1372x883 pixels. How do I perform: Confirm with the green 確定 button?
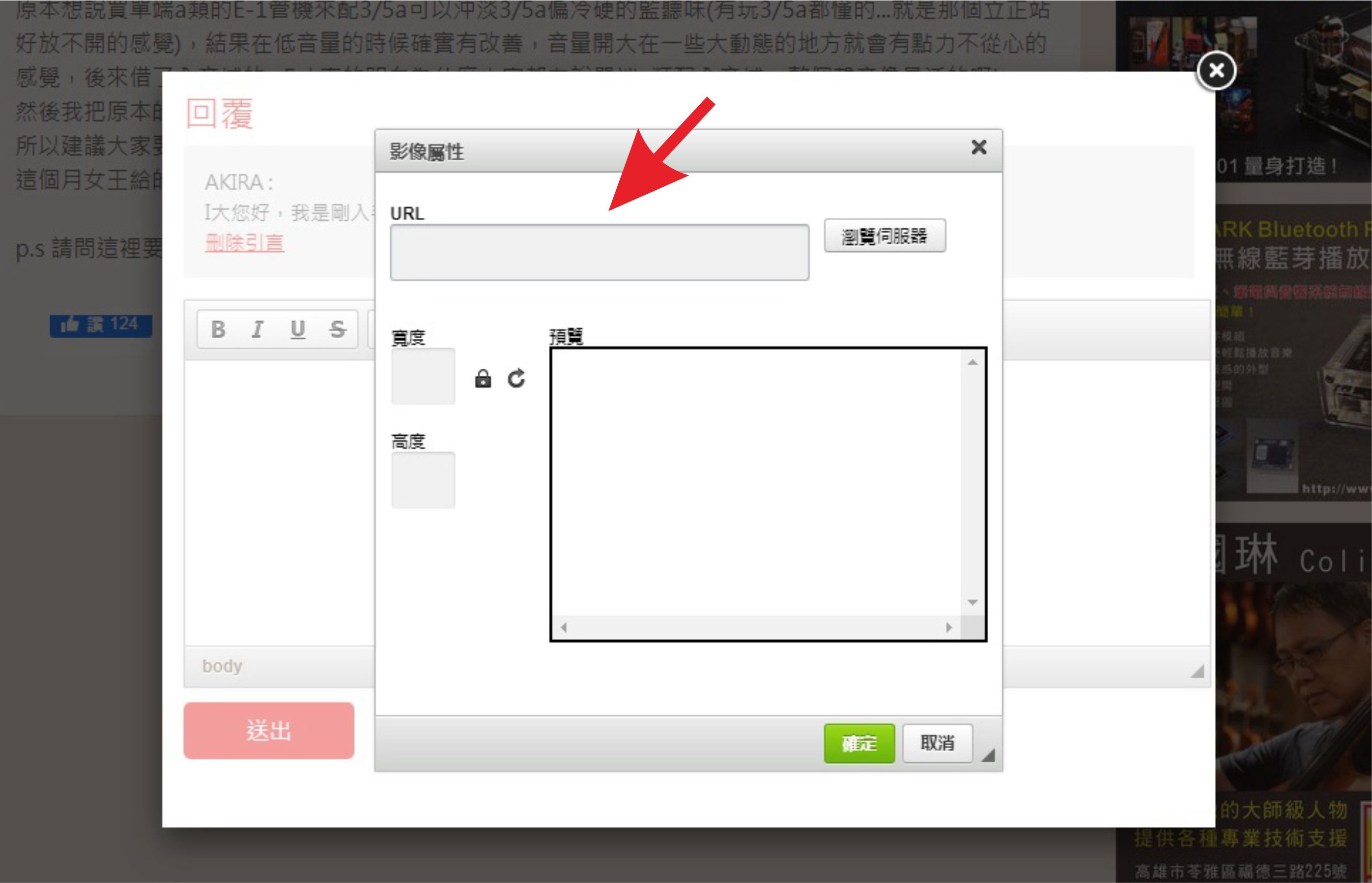859,743
